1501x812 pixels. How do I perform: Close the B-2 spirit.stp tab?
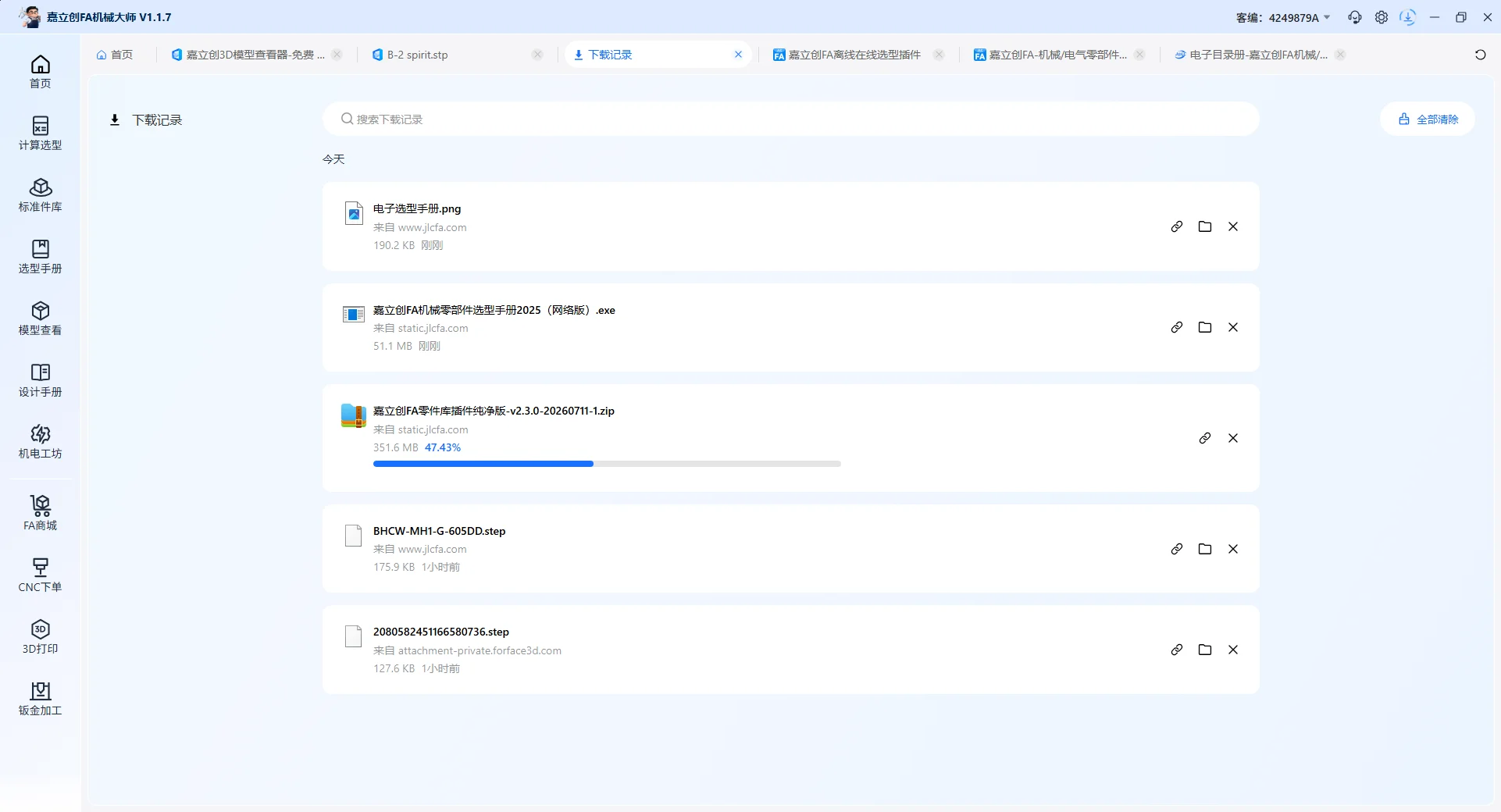(x=537, y=55)
